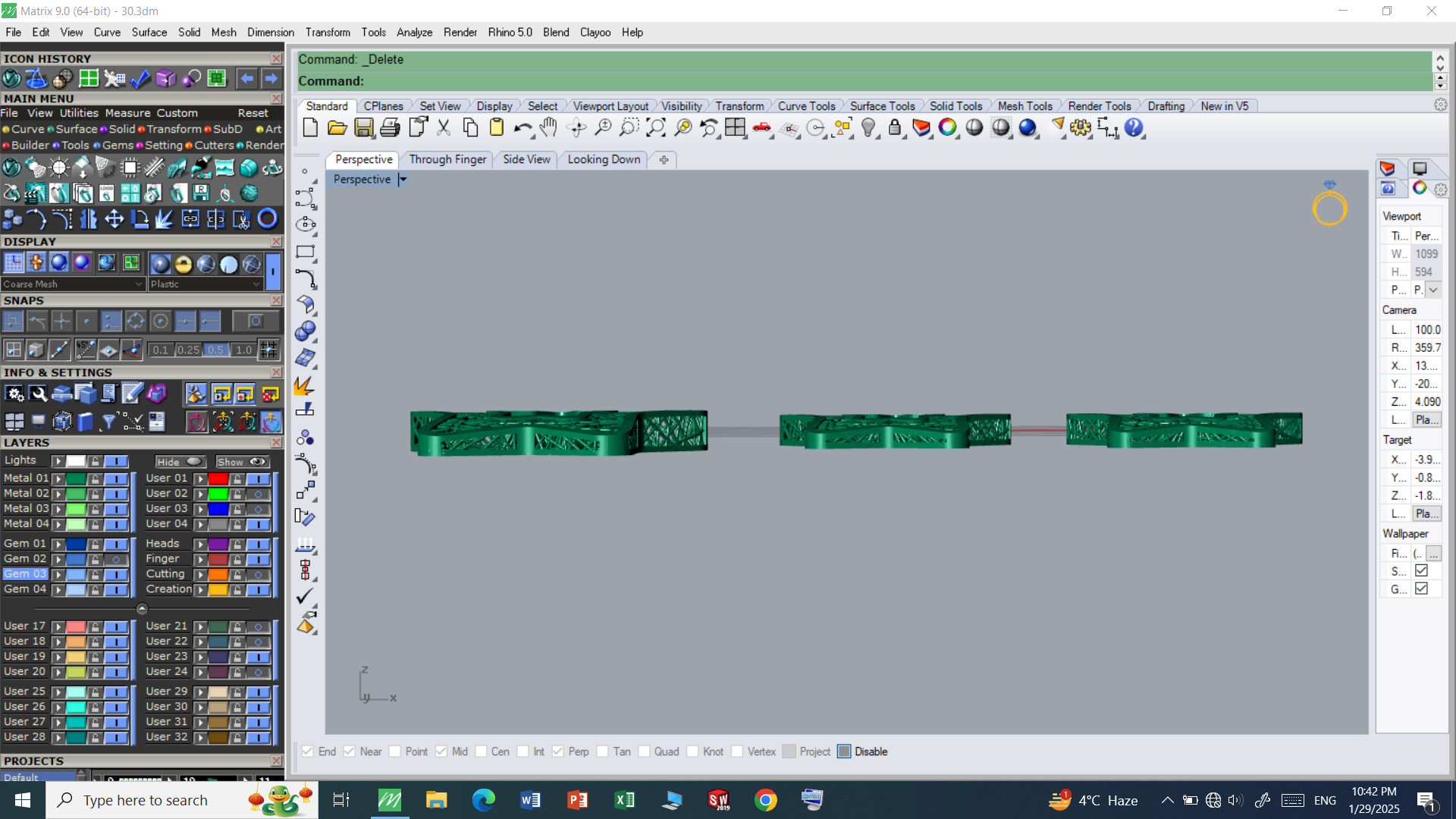Click the Cut scissors icon
This screenshot has width=1456, height=819.
pyautogui.click(x=444, y=128)
